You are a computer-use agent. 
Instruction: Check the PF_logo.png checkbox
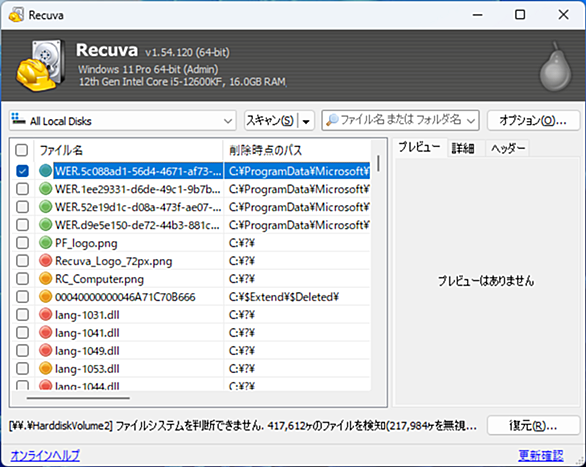pyautogui.click(x=22, y=243)
